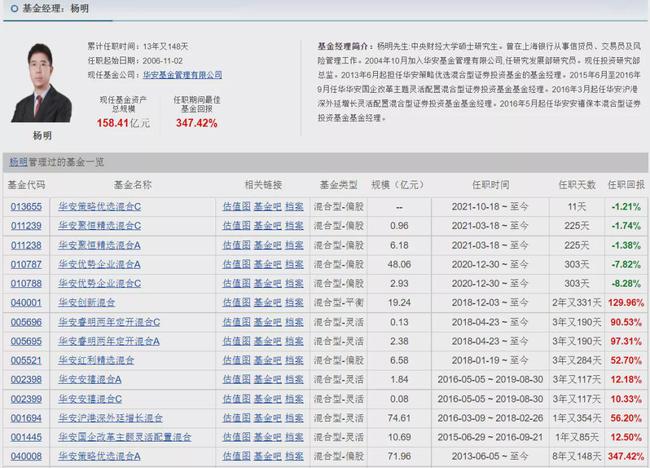Open 档案 for fund 005521

tap(294, 361)
